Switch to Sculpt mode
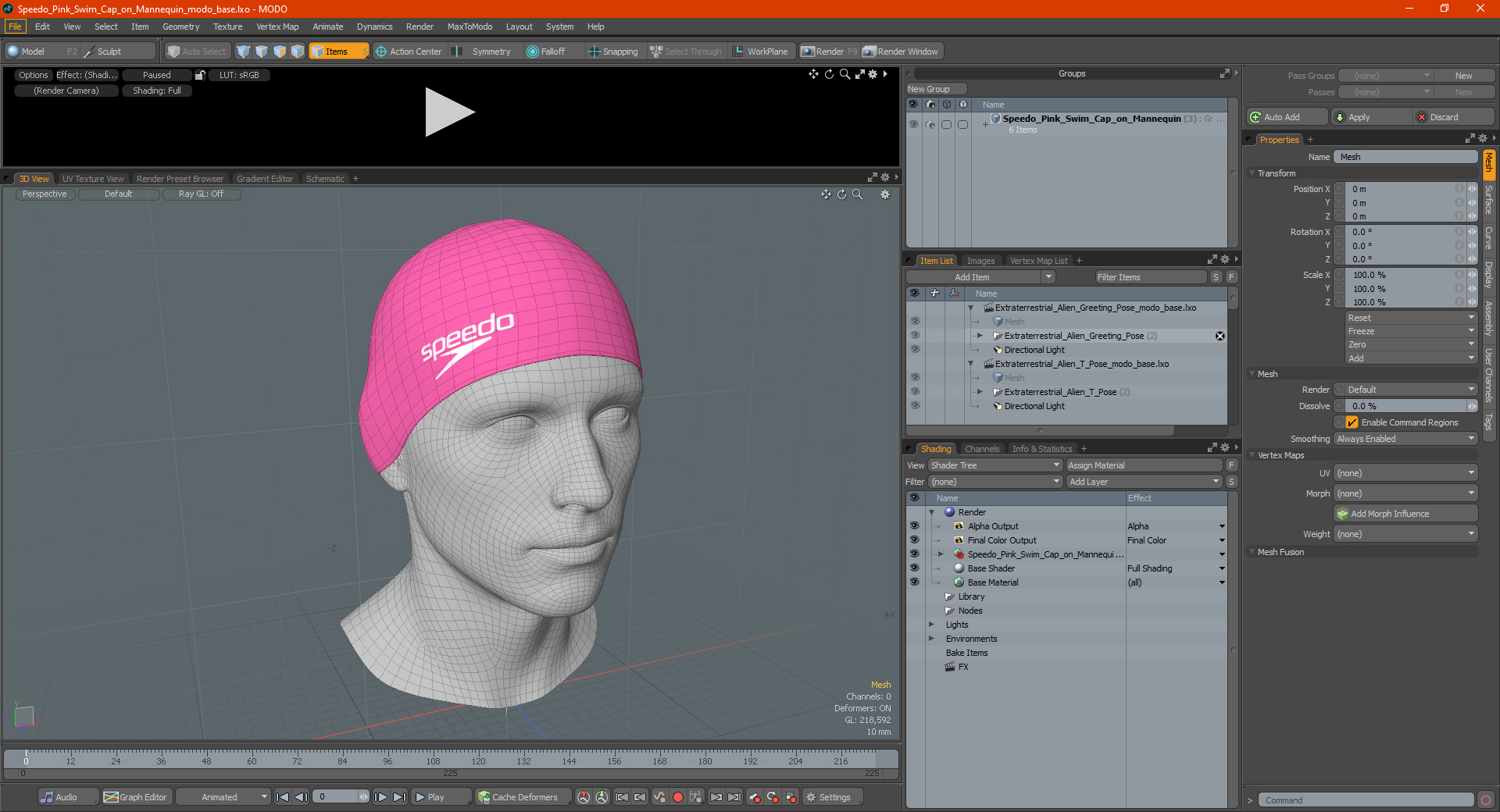This screenshot has width=1500, height=812. pyautogui.click(x=117, y=52)
